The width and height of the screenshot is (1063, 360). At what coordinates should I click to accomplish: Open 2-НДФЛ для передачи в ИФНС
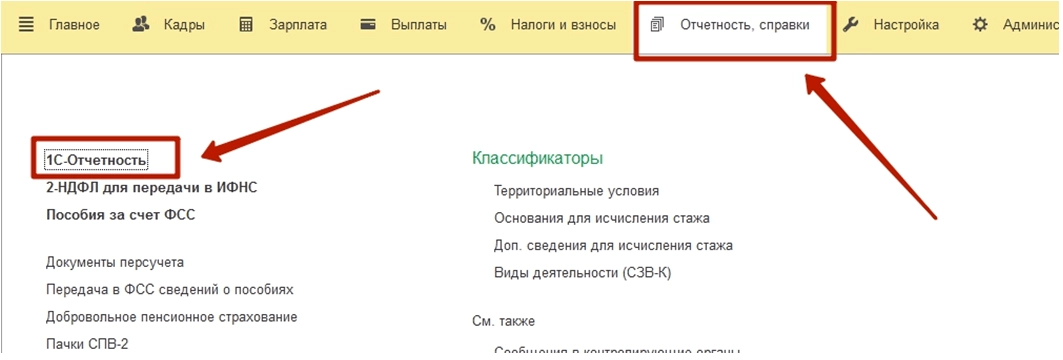152,188
